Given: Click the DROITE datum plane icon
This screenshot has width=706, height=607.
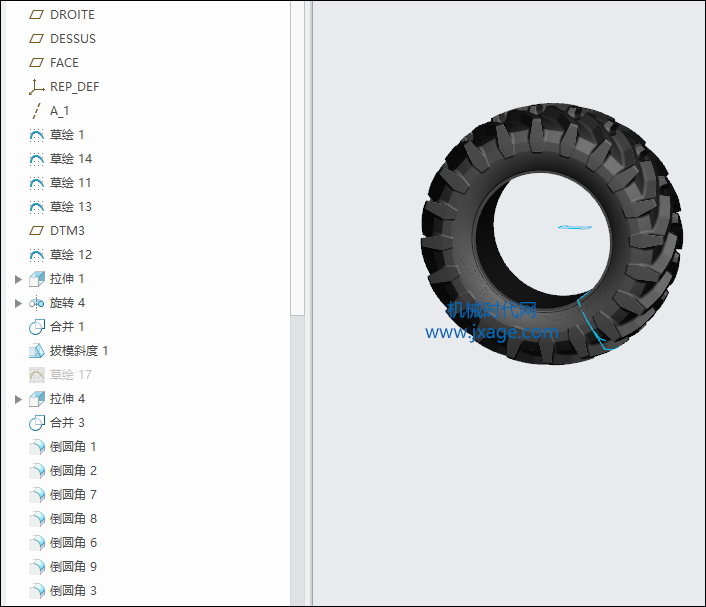Looking at the screenshot, I should 36,15.
